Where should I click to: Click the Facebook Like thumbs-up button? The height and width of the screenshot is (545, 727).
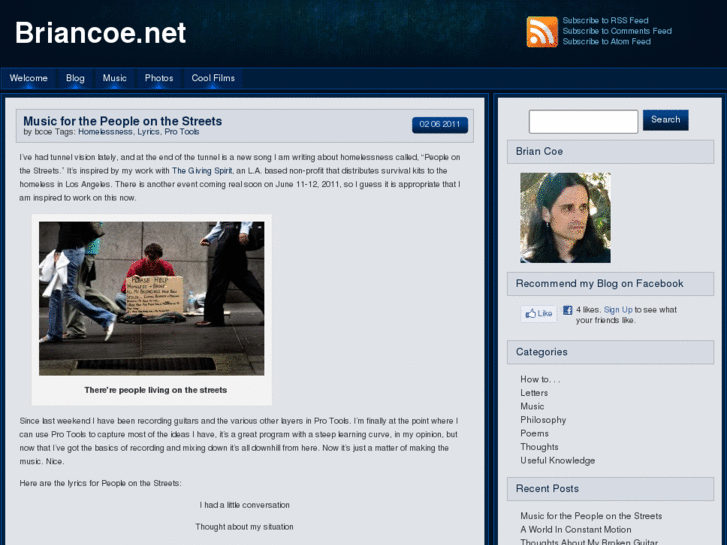click(539, 314)
